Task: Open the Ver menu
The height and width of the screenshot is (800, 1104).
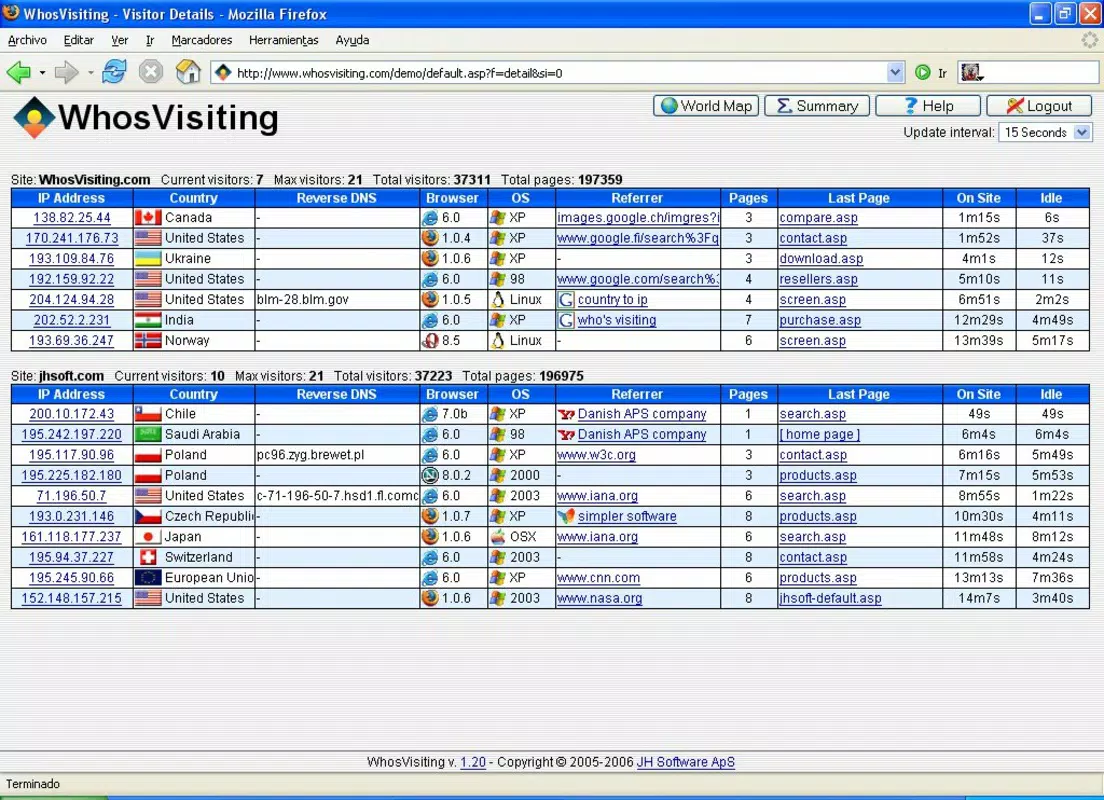Action: [120, 40]
